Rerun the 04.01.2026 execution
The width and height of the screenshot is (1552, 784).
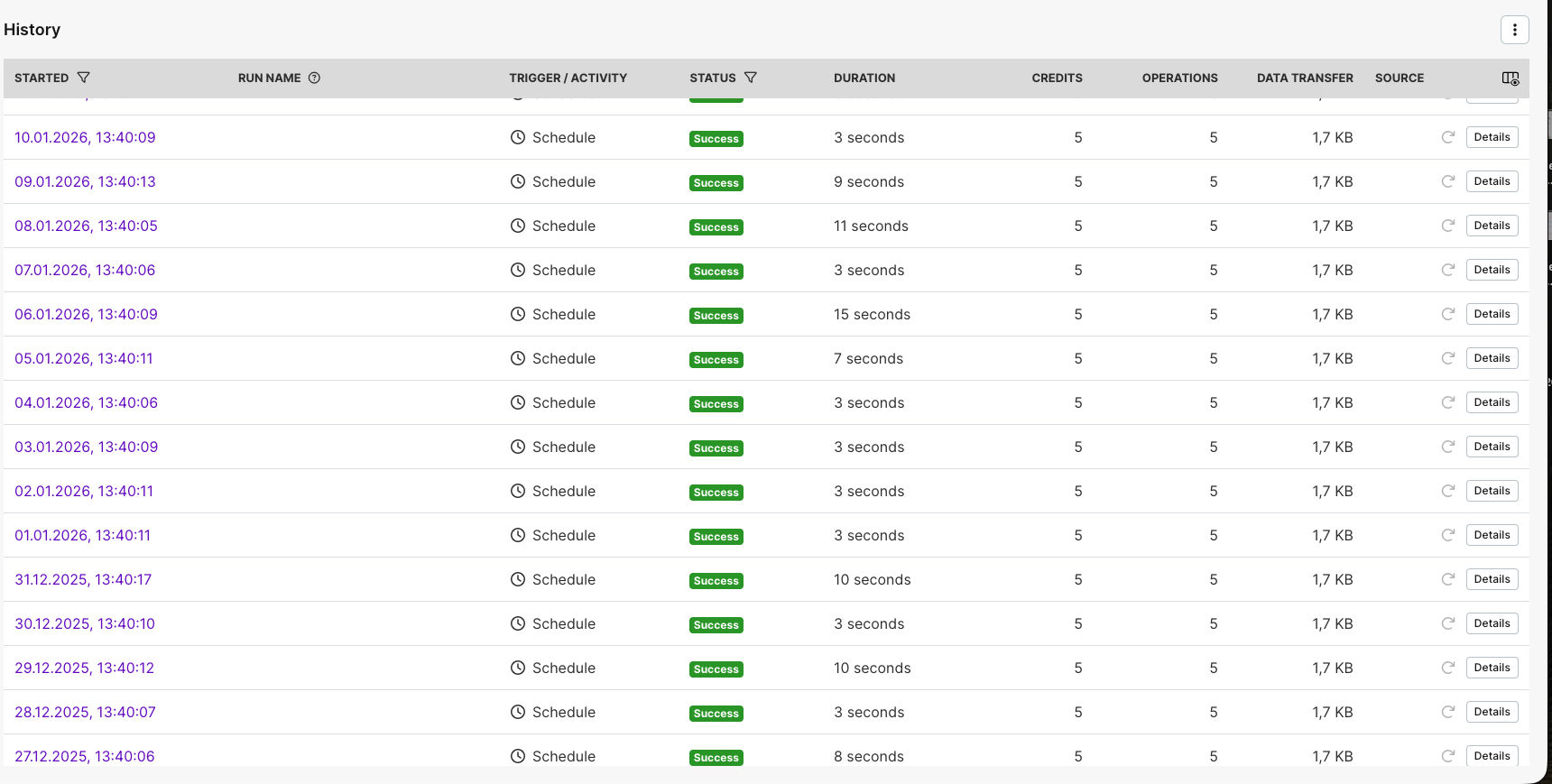pos(1448,402)
